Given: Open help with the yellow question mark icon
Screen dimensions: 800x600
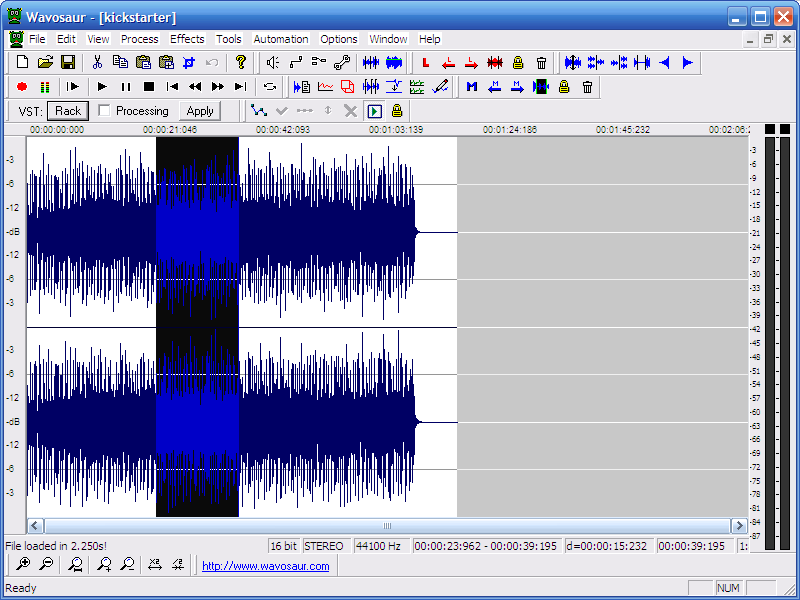Looking at the screenshot, I should 241,62.
